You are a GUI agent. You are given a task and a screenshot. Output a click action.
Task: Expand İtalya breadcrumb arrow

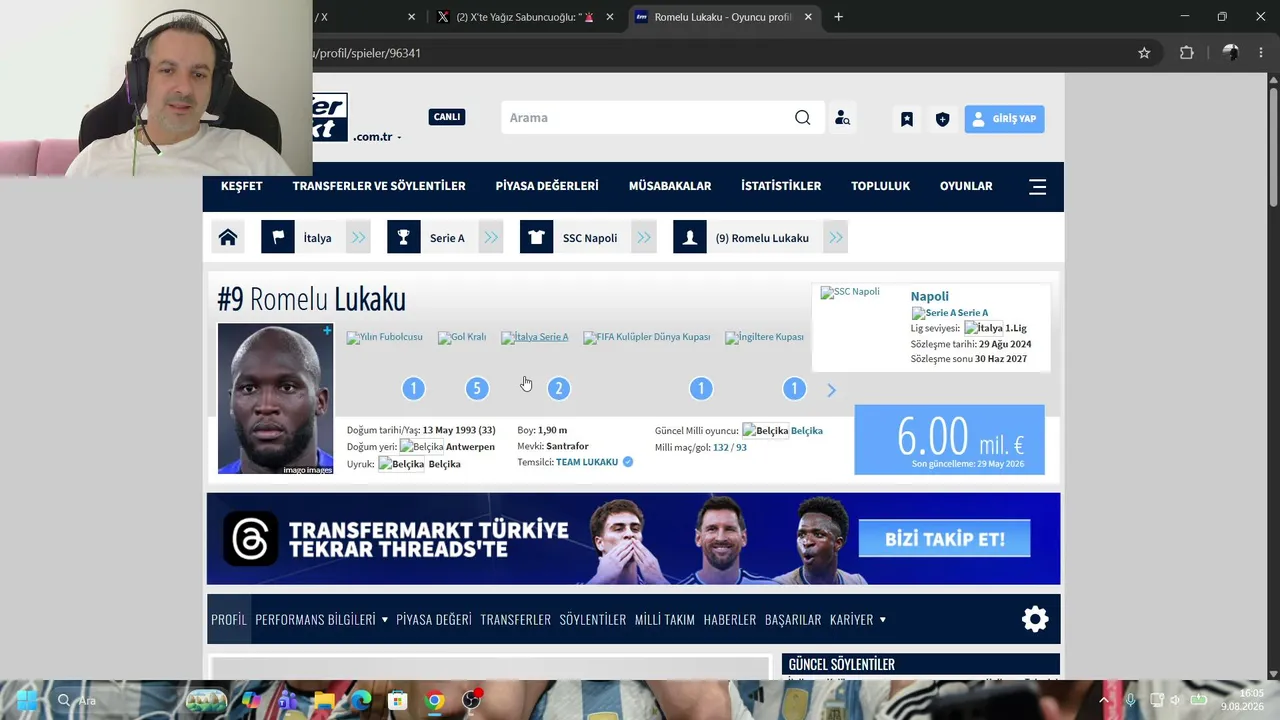(x=358, y=238)
